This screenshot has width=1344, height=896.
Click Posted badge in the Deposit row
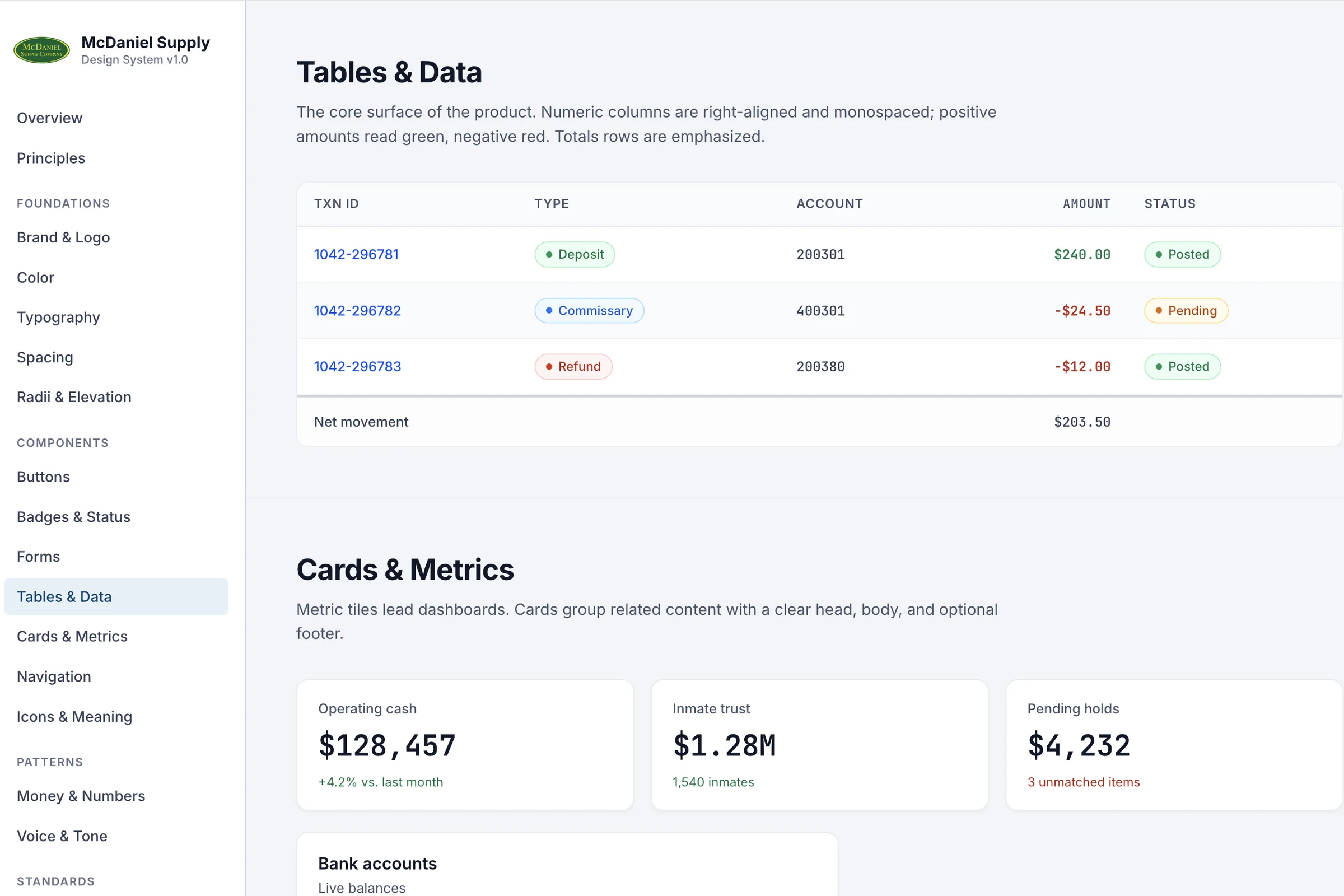pos(1183,254)
